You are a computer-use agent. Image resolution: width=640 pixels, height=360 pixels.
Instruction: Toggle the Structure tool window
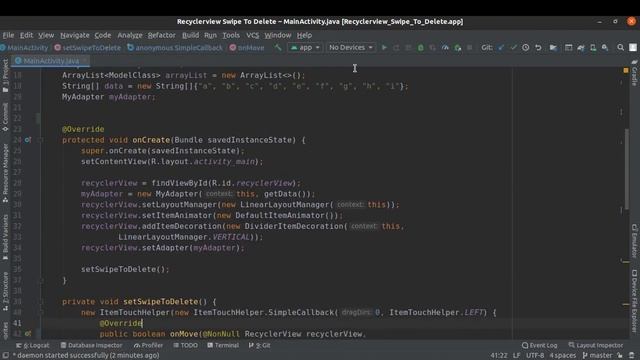click(x=5, y=291)
